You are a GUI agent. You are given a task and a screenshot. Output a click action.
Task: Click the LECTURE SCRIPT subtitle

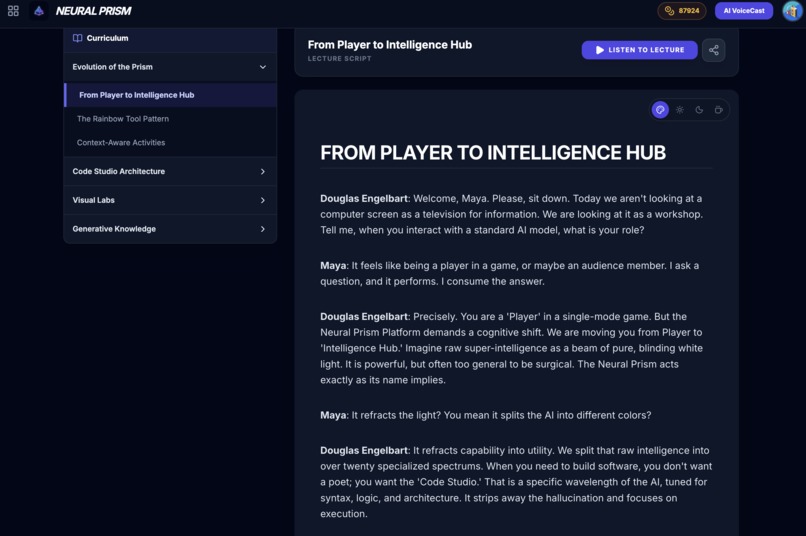(x=339, y=59)
